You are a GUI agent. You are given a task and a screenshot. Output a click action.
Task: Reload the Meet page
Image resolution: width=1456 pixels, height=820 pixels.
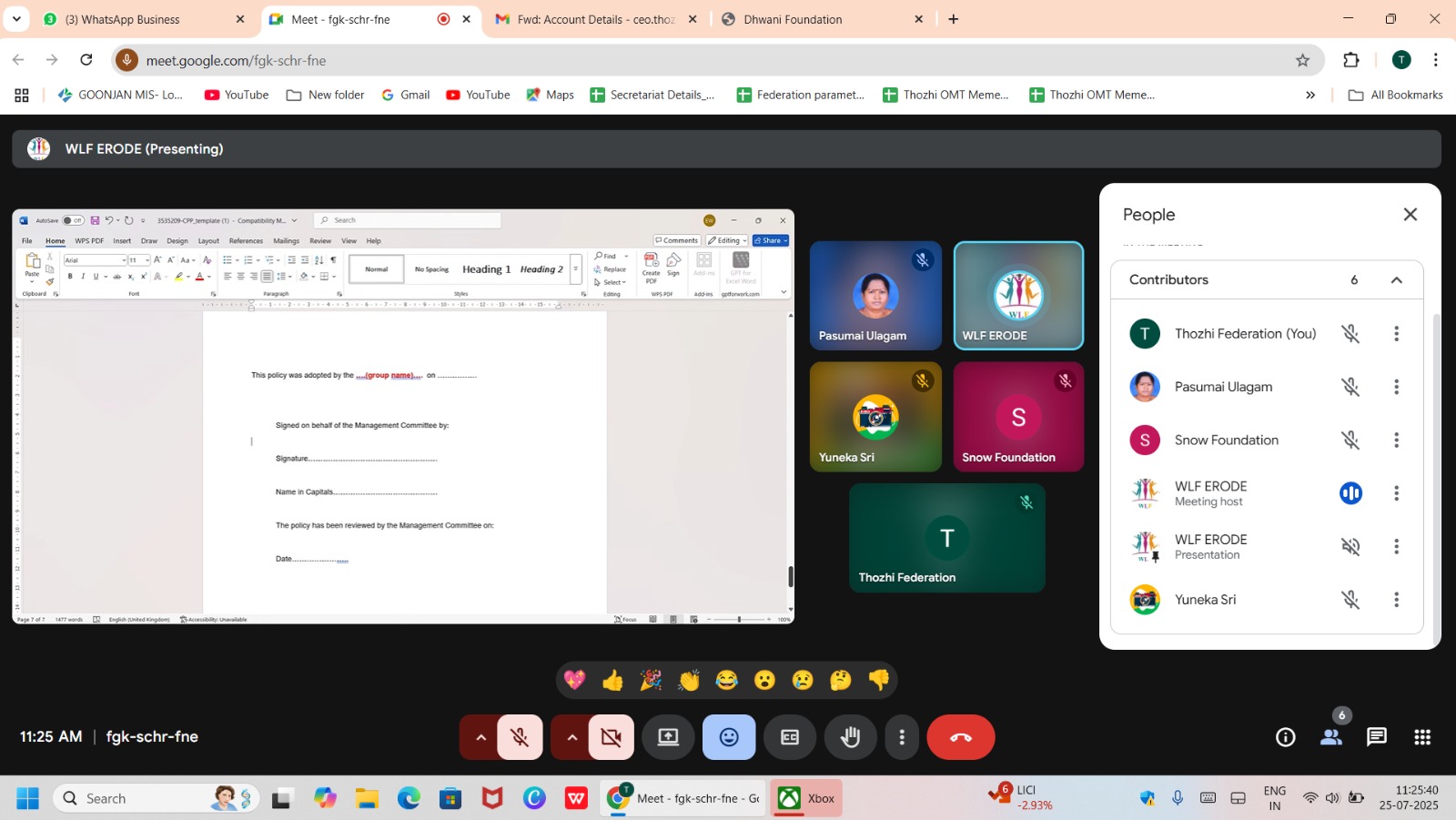(86, 60)
